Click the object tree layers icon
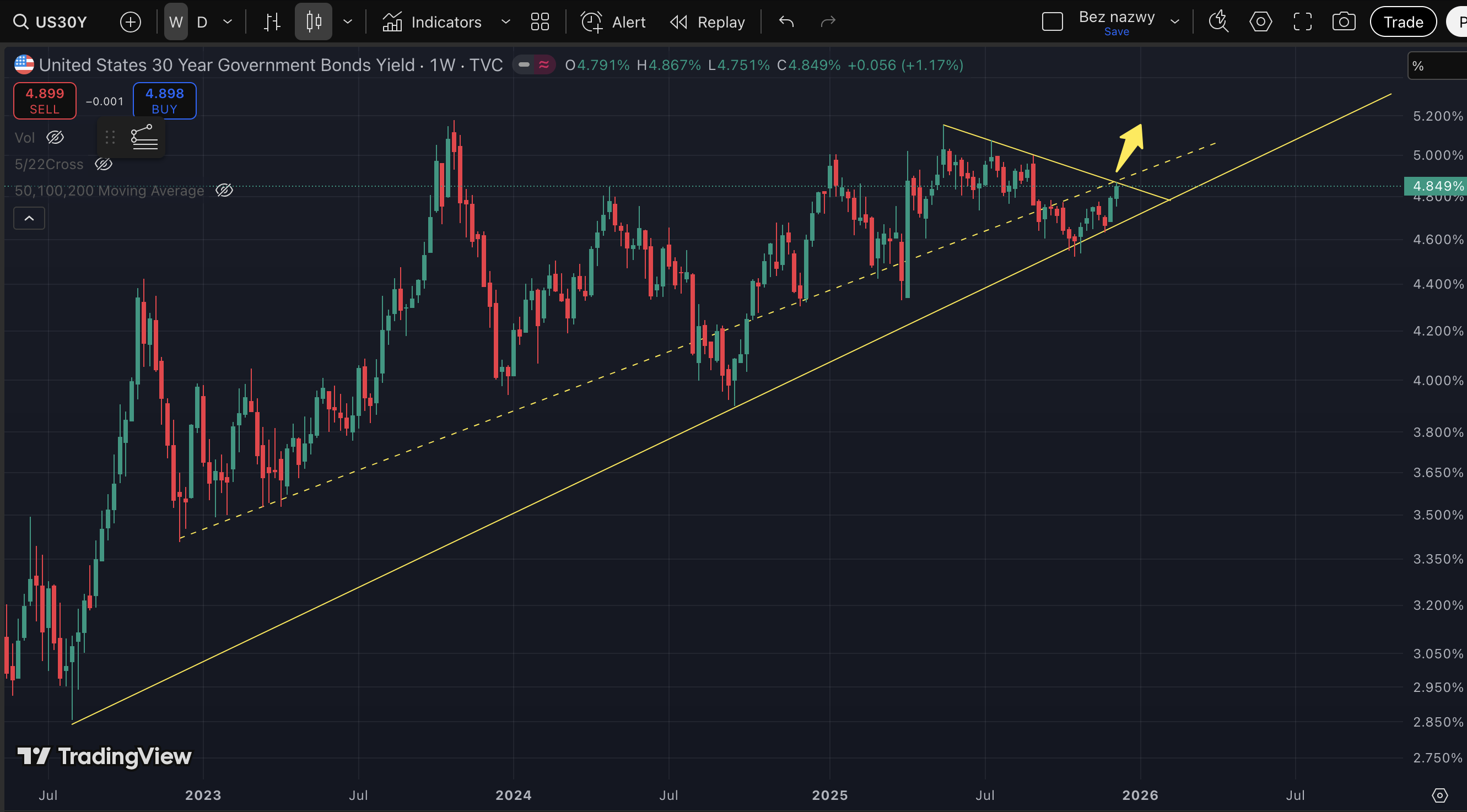 click(x=143, y=137)
